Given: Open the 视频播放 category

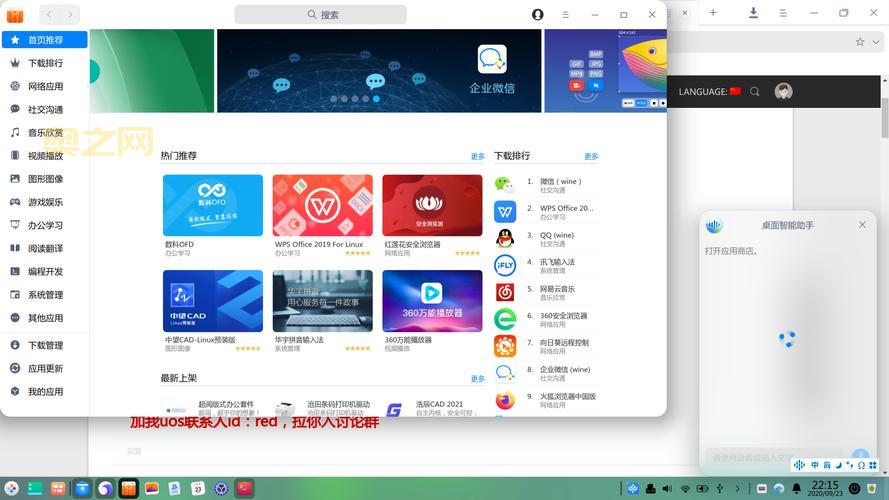Looking at the screenshot, I should pos(45,156).
